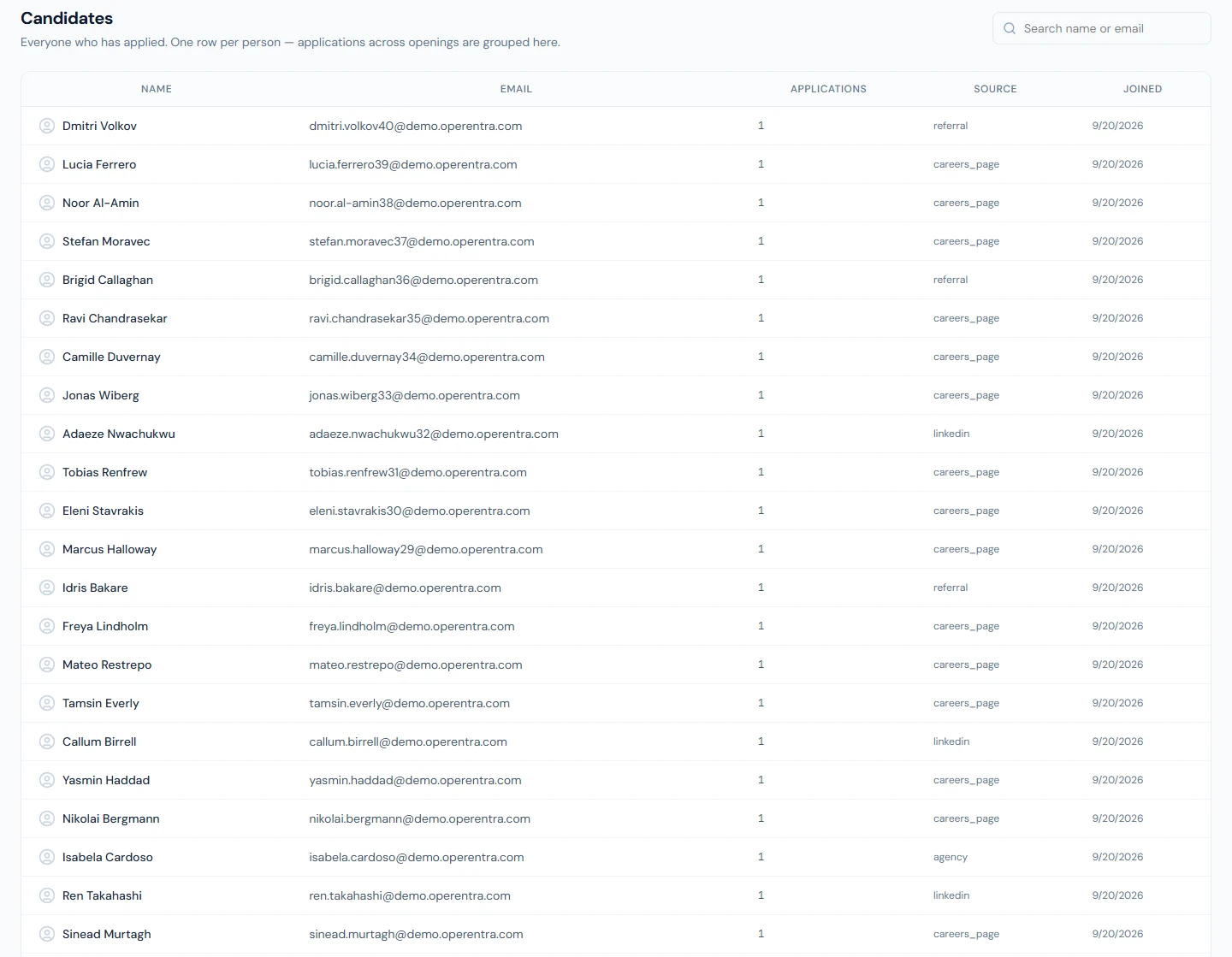Click Lucia Ferrero's avatar icon

pyautogui.click(x=47, y=164)
